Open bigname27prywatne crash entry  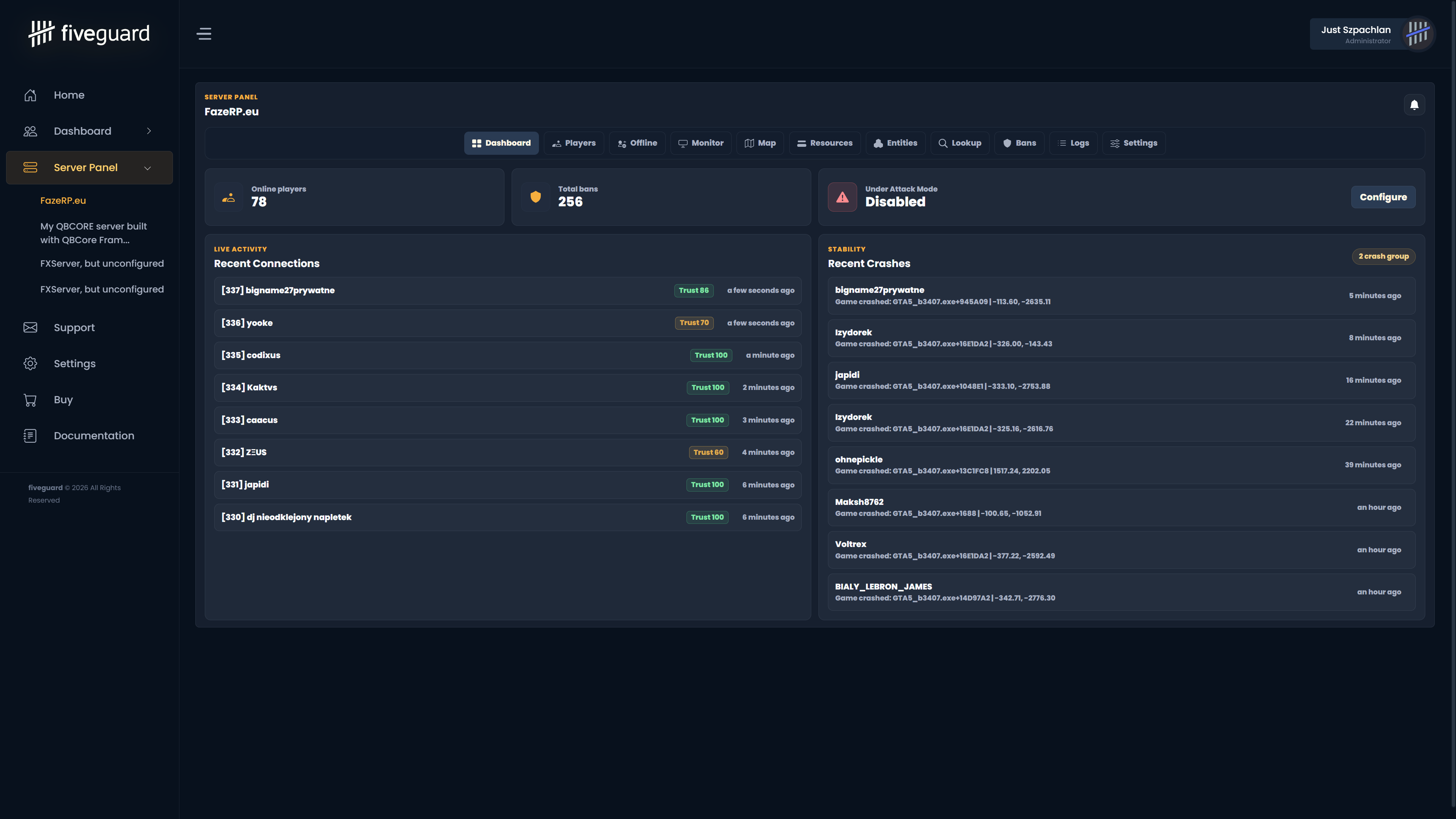click(1121, 296)
